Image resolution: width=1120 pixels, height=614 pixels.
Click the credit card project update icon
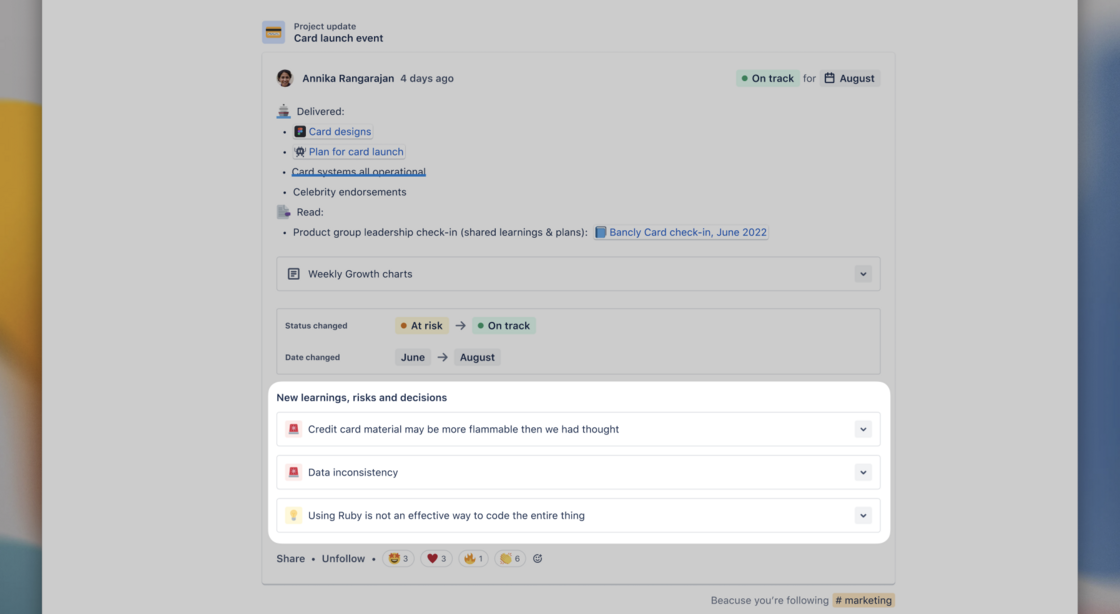tap(272, 31)
